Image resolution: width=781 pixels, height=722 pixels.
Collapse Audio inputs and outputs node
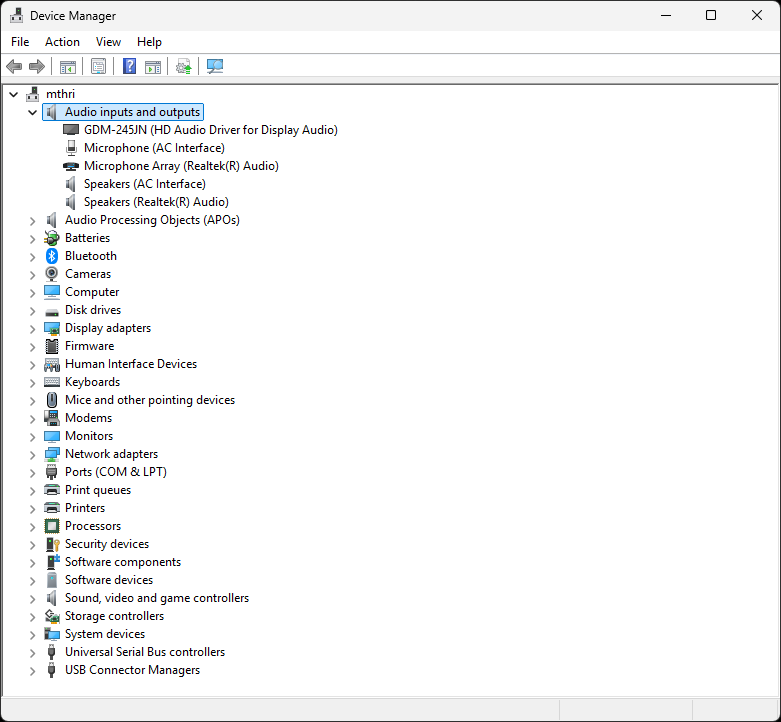pyautogui.click(x=32, y=113)
